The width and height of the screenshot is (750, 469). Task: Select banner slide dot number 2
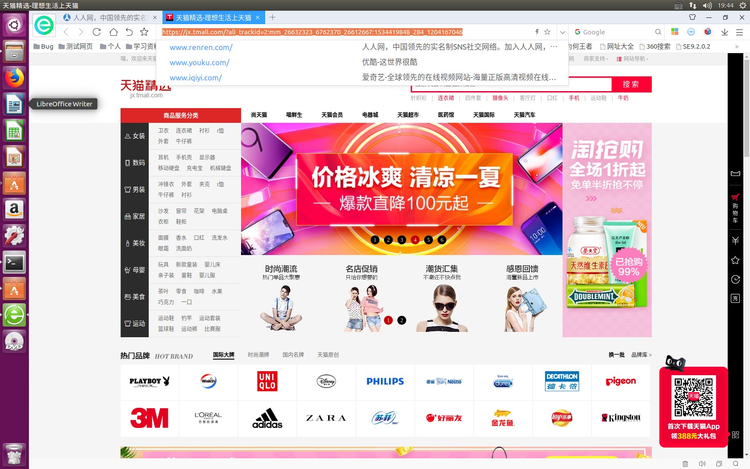(x=388, y=240)
